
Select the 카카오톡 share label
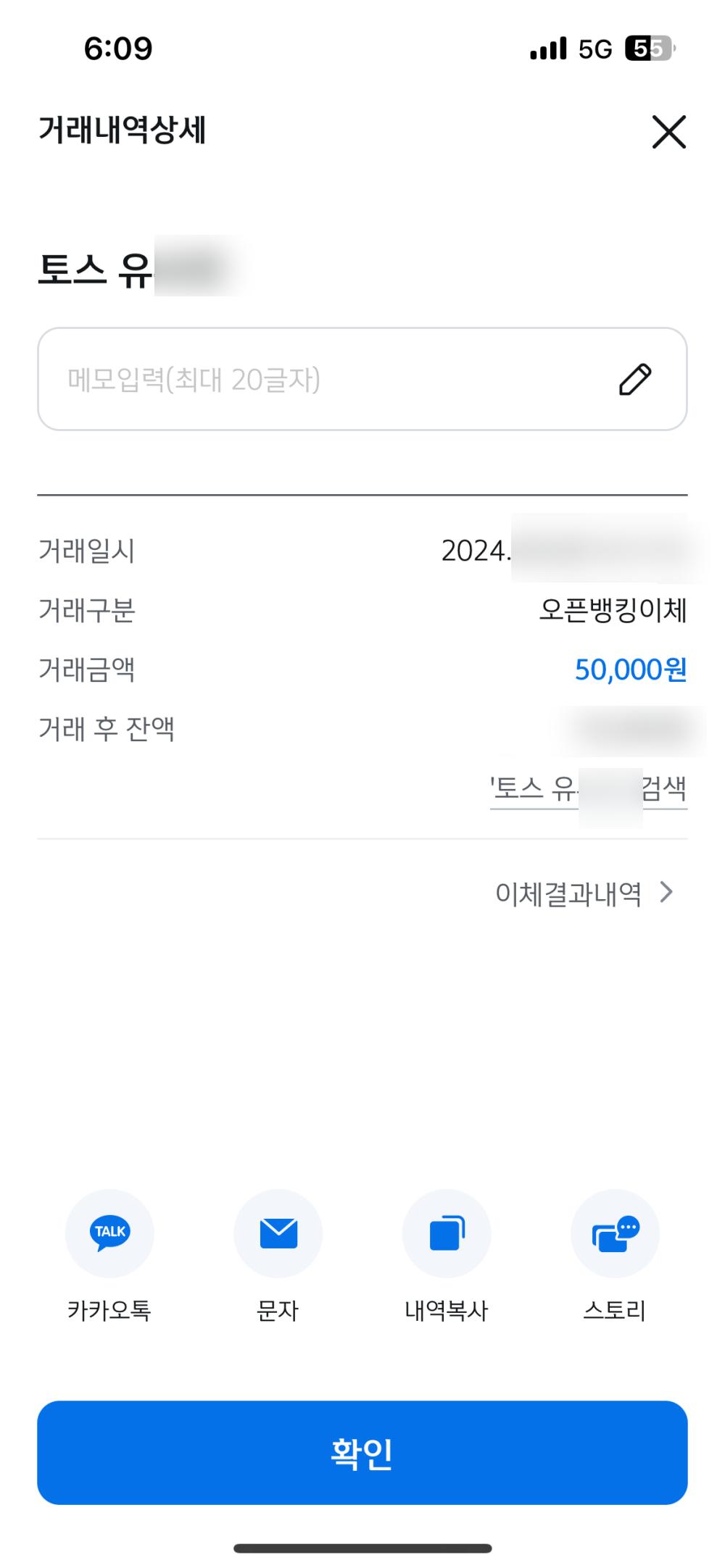point(109,1310)
